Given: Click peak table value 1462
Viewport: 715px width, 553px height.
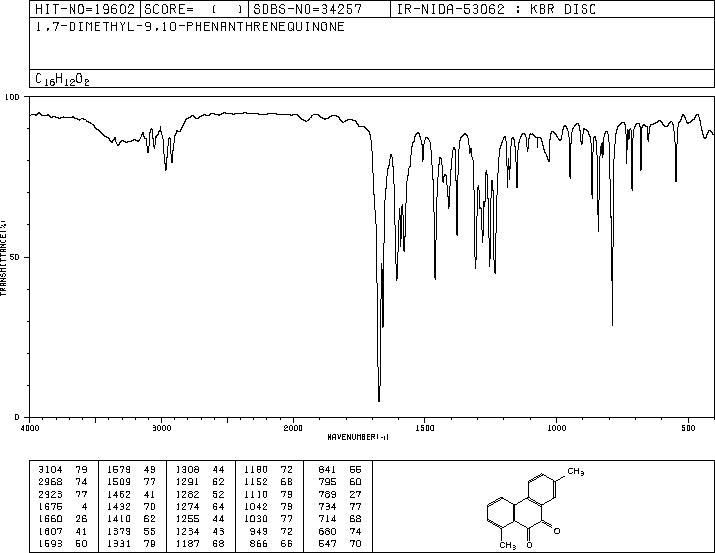Looking at the screenshot, I should point(119,494).
